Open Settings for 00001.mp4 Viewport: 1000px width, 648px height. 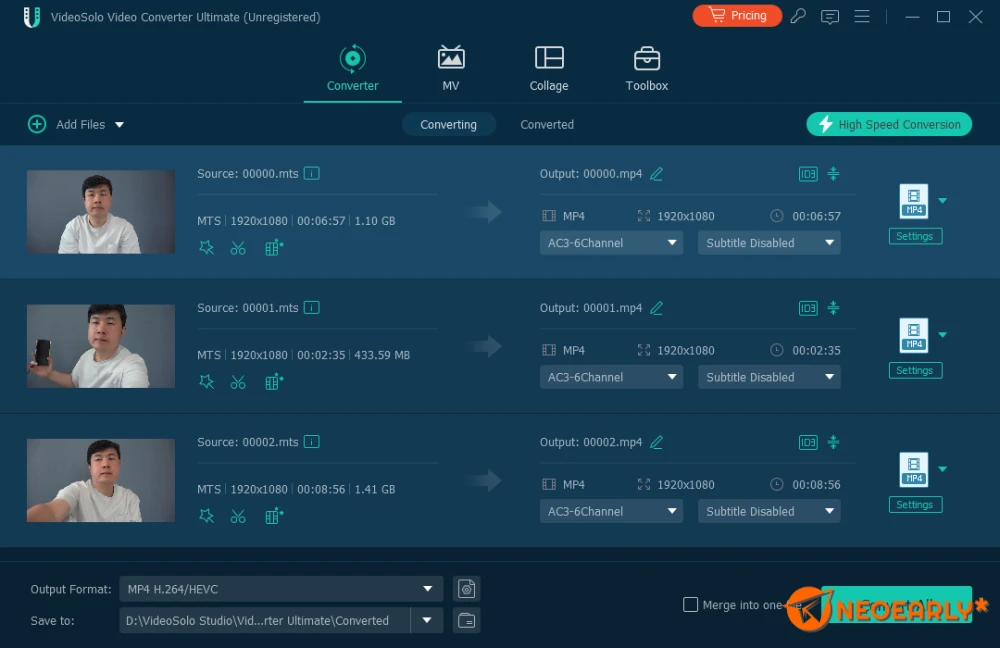coord(915,371)
